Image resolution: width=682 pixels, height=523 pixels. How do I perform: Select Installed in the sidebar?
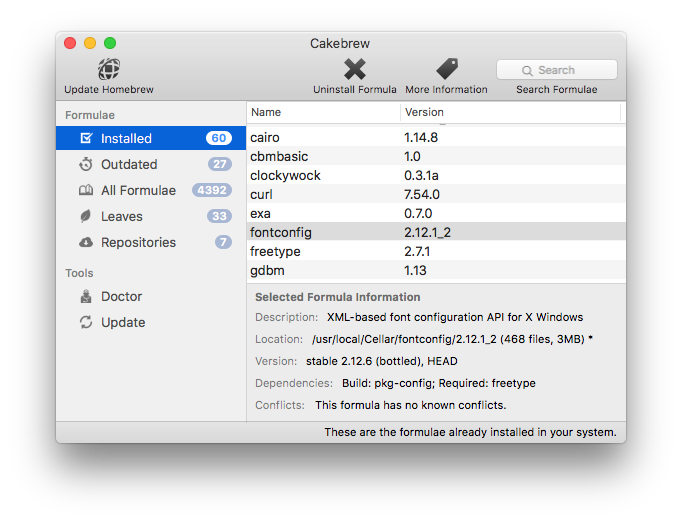151,138
